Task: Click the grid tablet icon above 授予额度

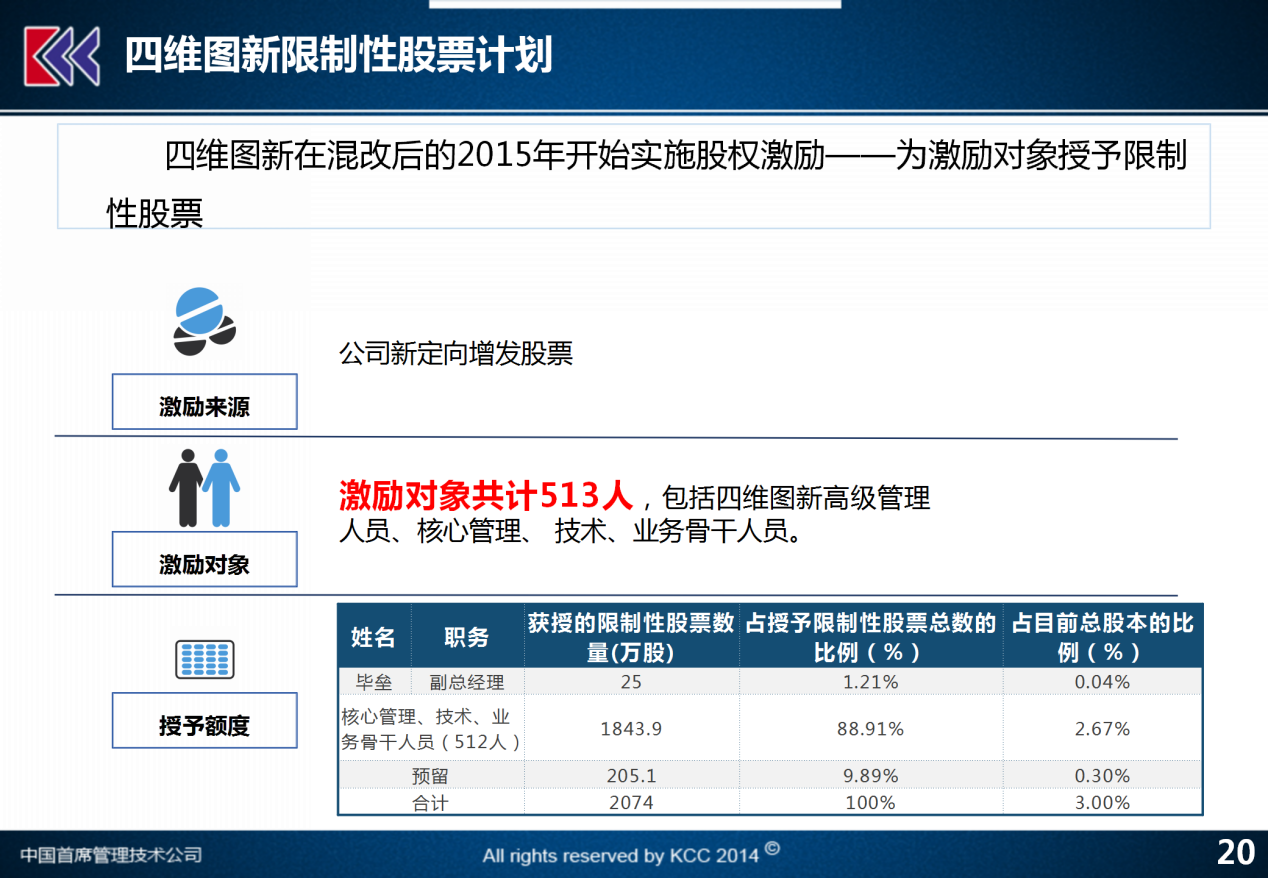Action: tap(204, 660)
